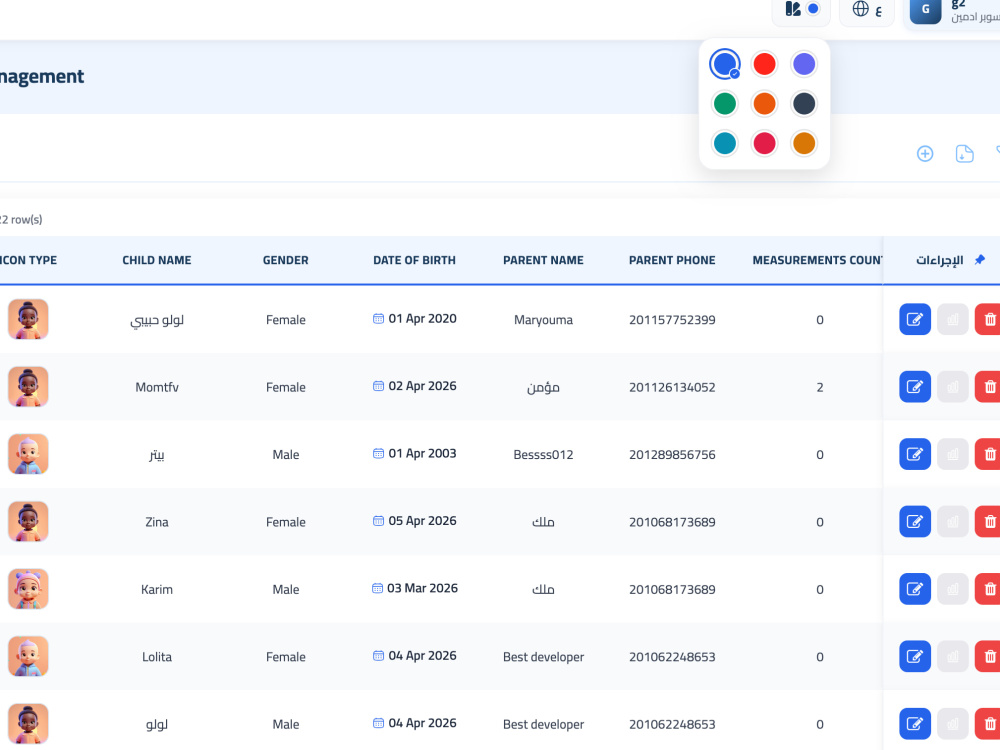Edit the Momtfv child row
The width and height of the screenshot is (1000, 750).
tap(915, 386)
